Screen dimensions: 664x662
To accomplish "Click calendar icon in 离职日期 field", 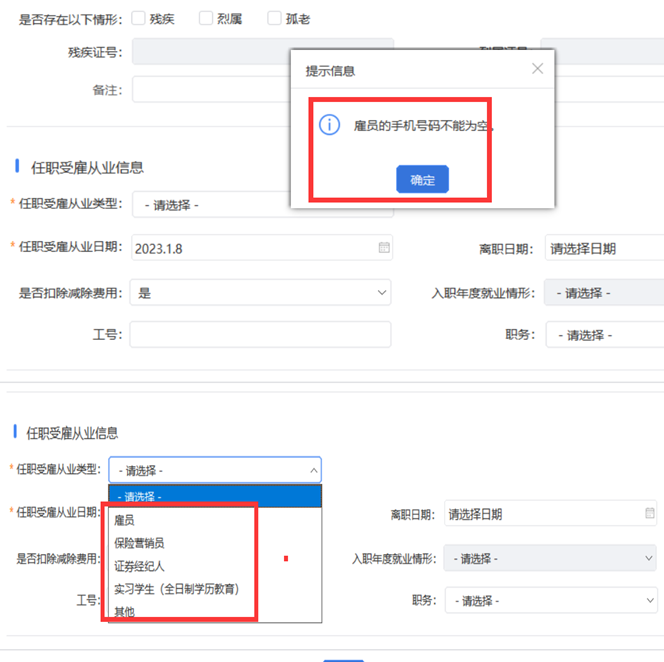I will click(649, 514).
